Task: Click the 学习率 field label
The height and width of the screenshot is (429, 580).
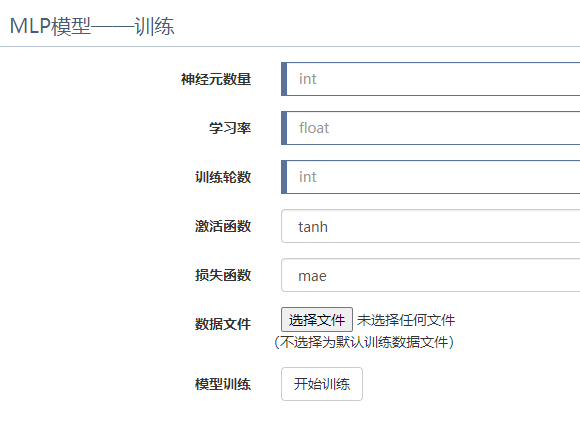Action: coord(230,128)
